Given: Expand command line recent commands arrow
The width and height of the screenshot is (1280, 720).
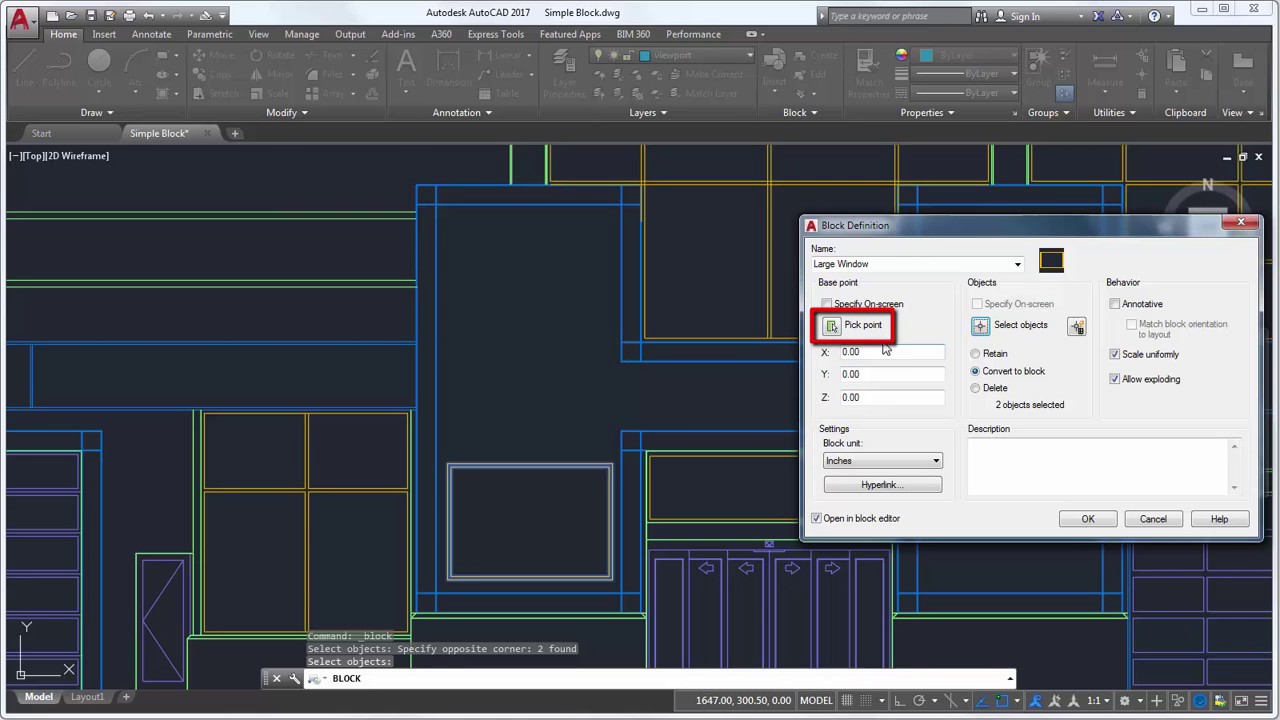Looking at the screenshot, I should click(1009, 679).
